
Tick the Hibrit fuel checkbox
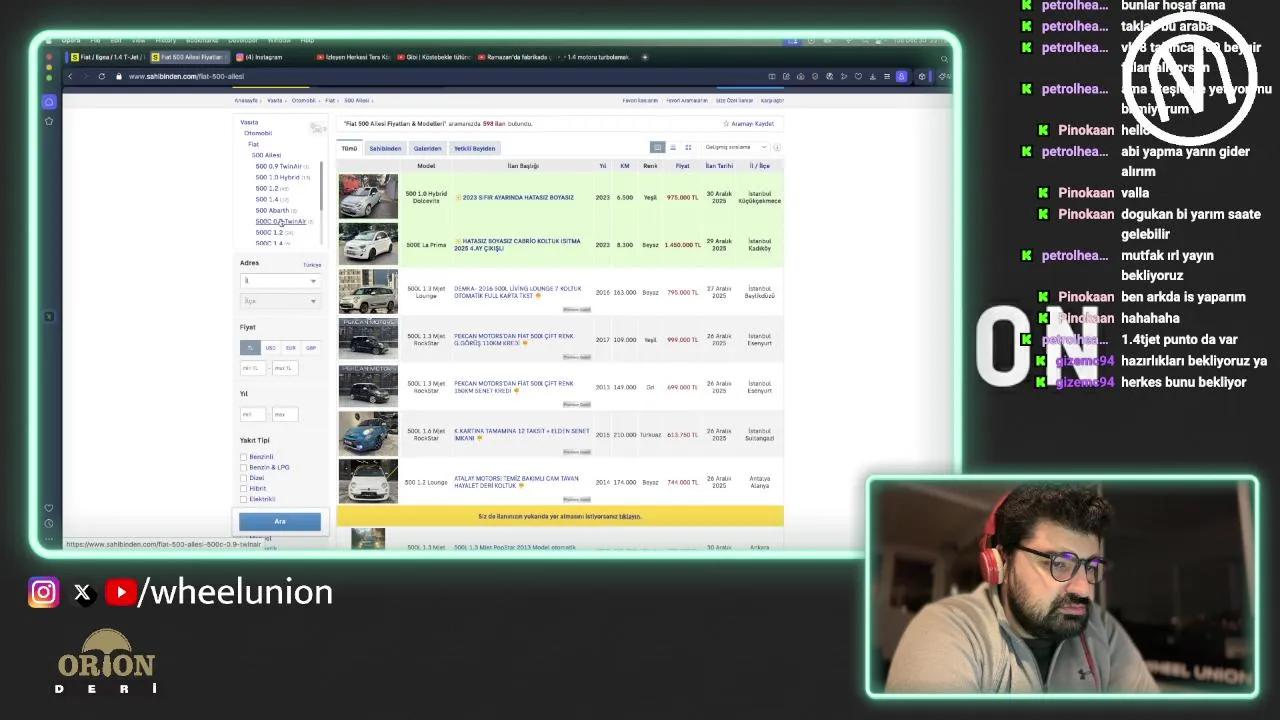[243, 488]
